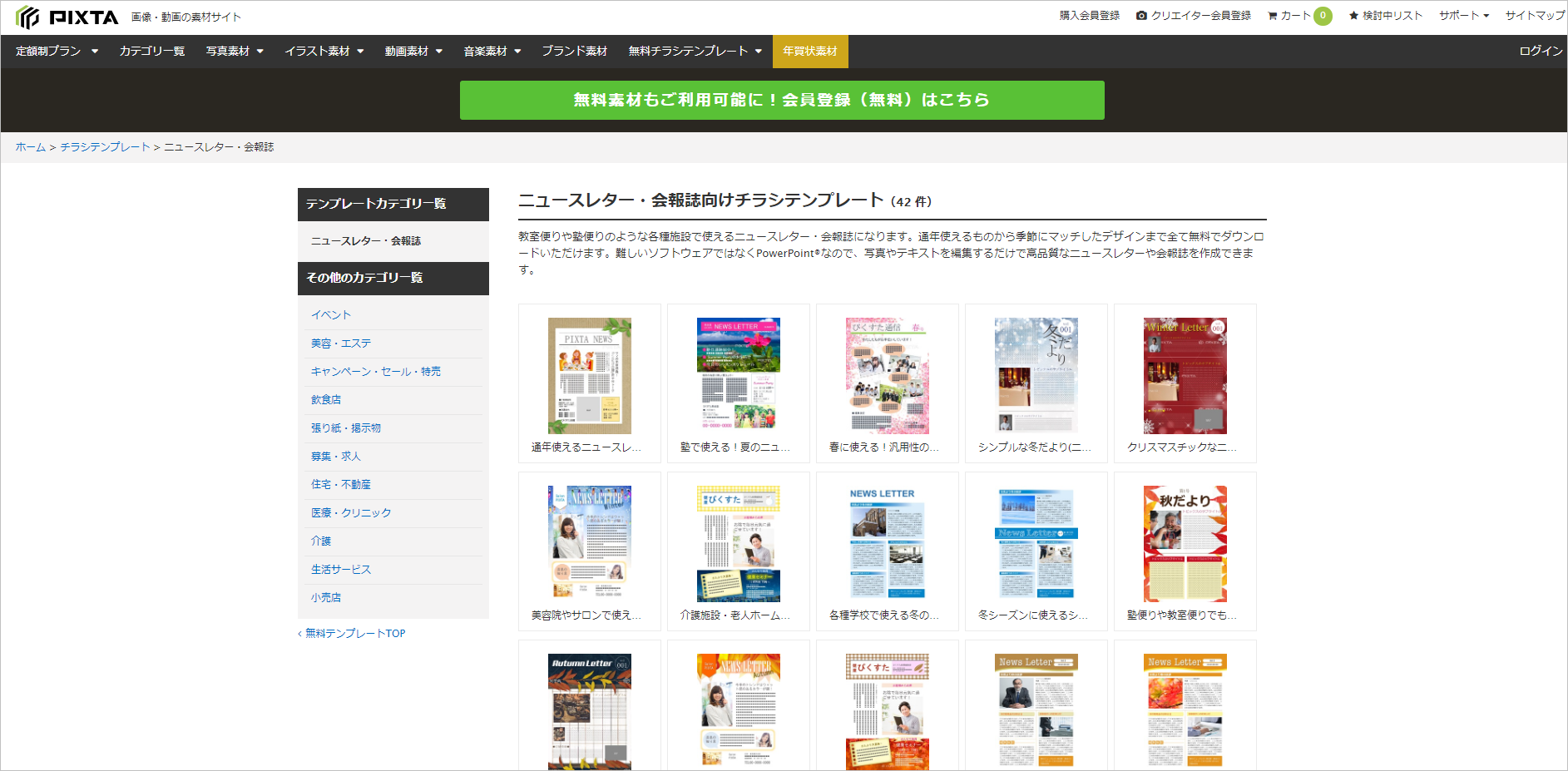Expand the 写真素材 dropdown menu
Image resolution: width=1568 pixels, height=771 pixels.
coord(235,52)
